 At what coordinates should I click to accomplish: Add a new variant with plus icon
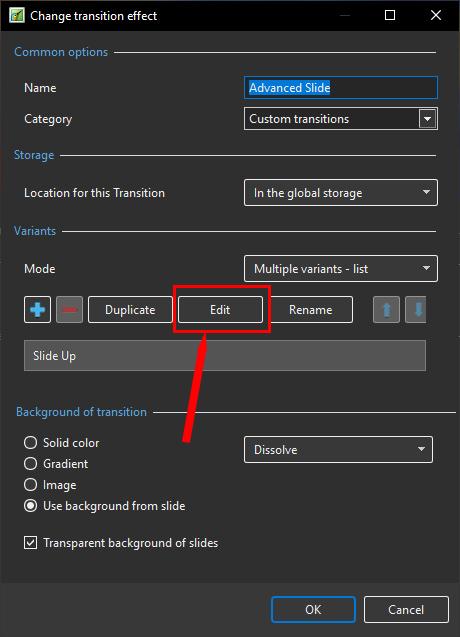coord(37,310)
